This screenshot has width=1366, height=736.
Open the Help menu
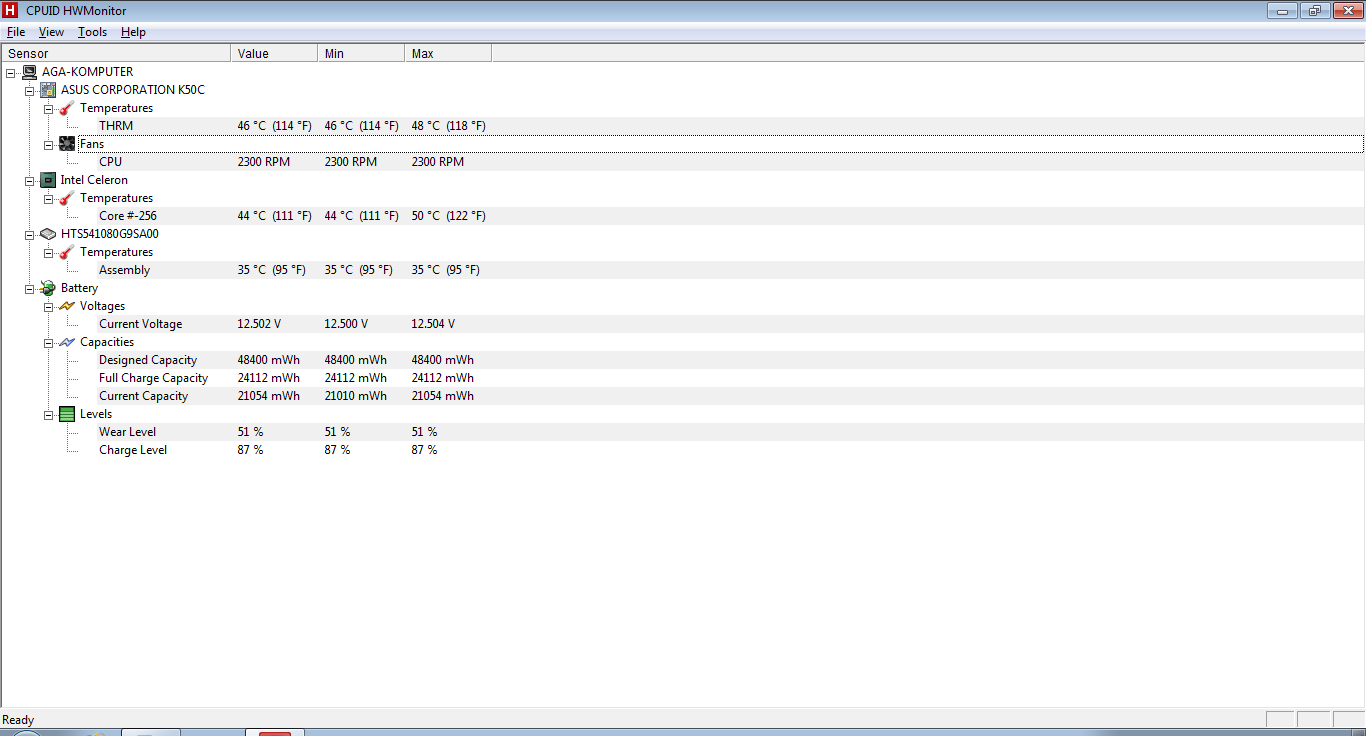133,32
